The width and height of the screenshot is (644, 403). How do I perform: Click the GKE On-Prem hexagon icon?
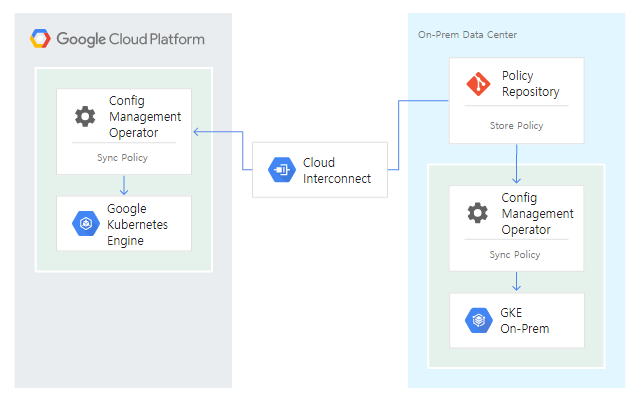pyautogui.click(x=478, y=320)
